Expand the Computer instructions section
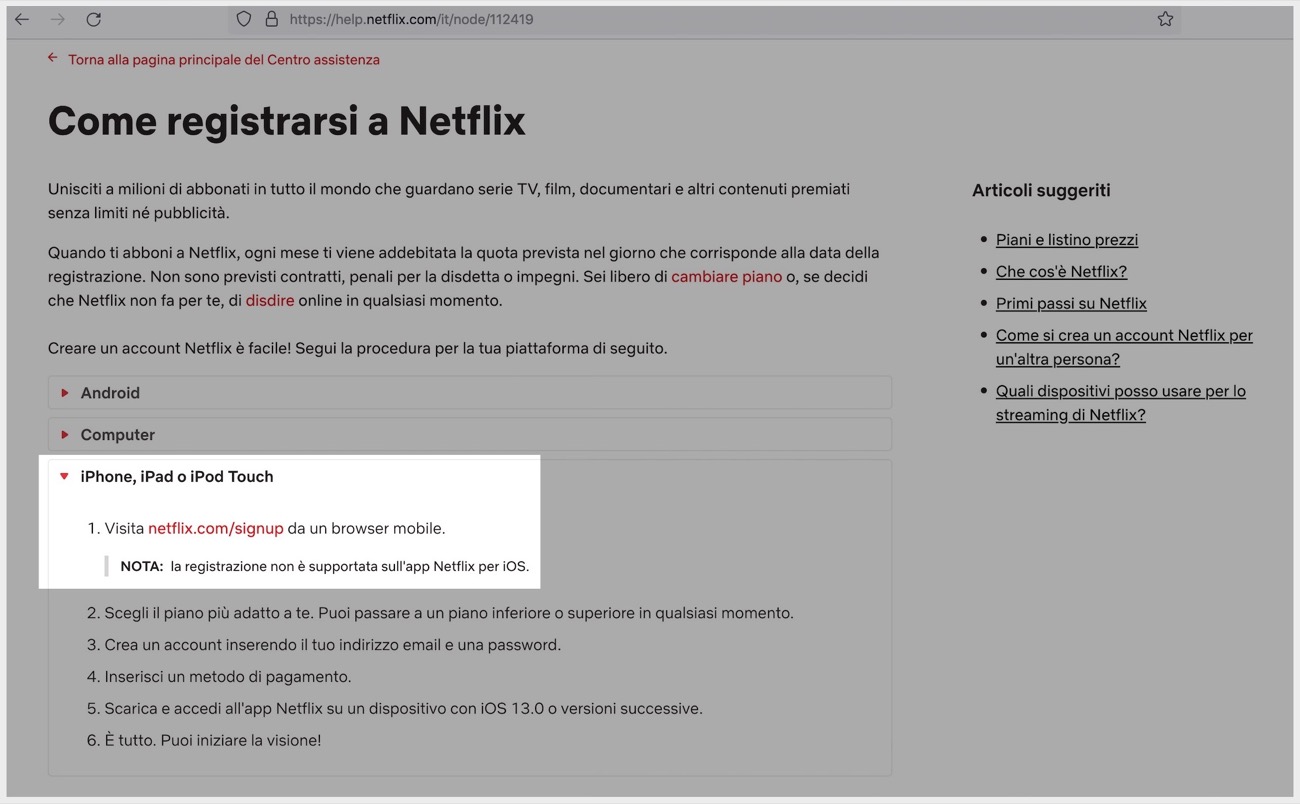Viewport: 1300px width, 804px height. pyautogui.click(x=117, y=434)
